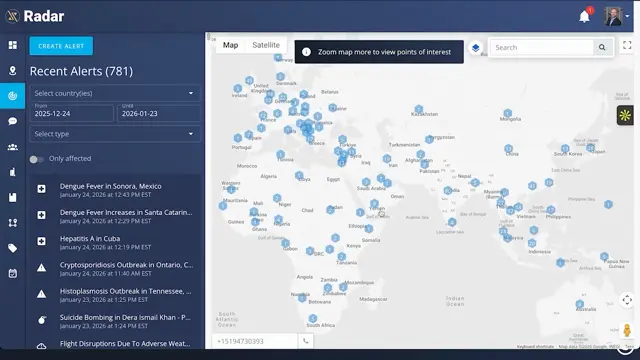The height and width of the screenshot is (360, 640).
Task: Switch to Map view tab
Action: click(230, 45)
